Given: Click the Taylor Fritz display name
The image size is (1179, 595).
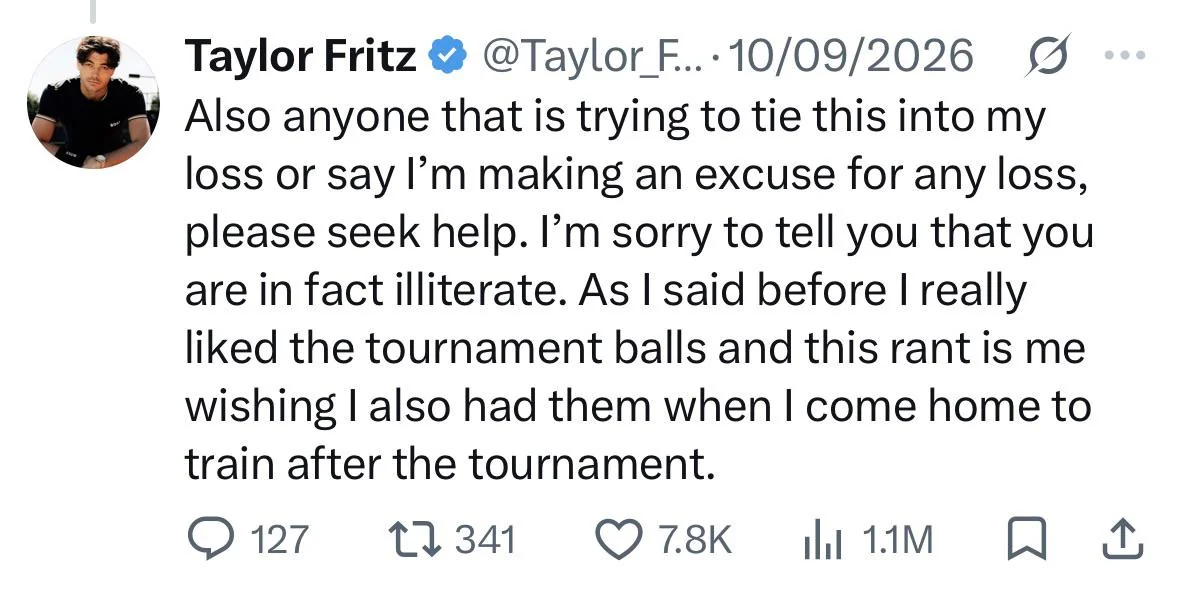Looking at the screenshot, I should [301, 56].
